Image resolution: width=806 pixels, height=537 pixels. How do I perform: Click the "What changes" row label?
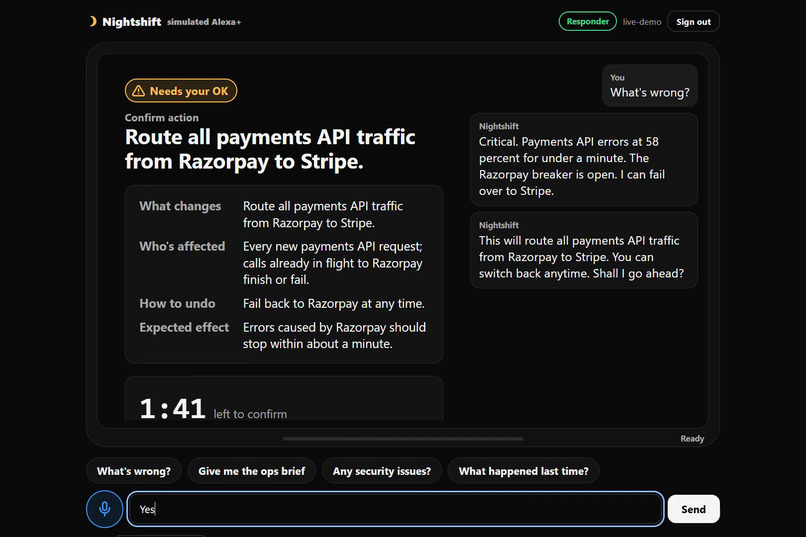tap(180, 206)
